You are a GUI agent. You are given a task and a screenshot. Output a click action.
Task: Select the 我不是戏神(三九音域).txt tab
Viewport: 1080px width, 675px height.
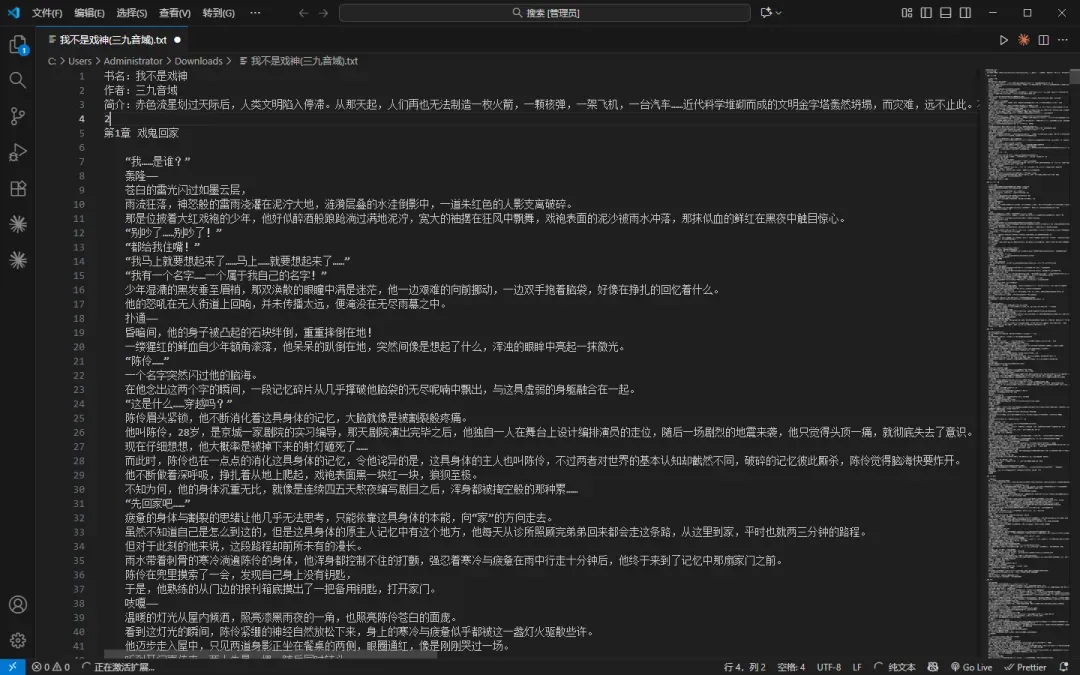pyautogui.click(x=112, y=40)
